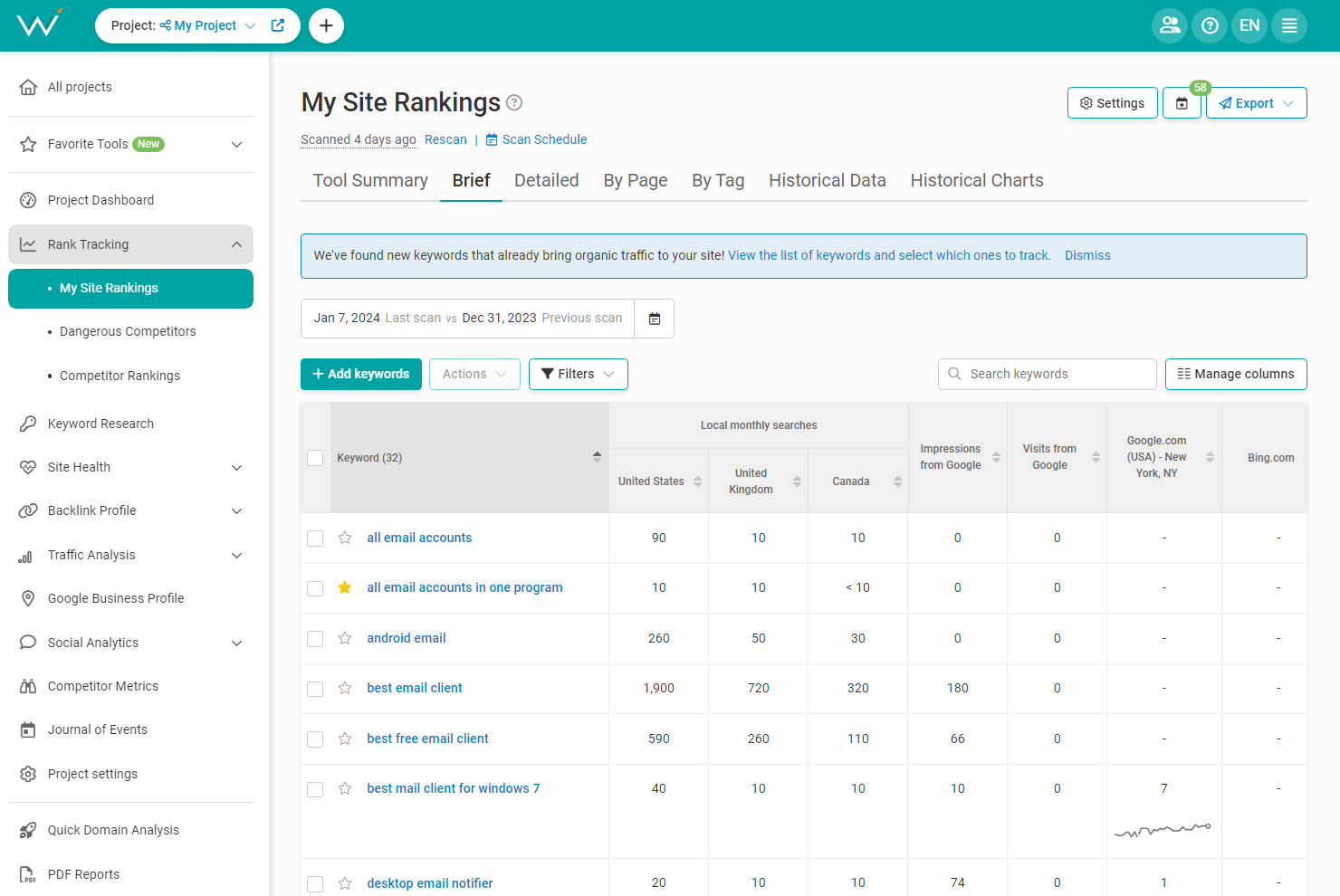Click the user accounts icon in header
The image size is (1340, 896).
tap(1169, 25)
